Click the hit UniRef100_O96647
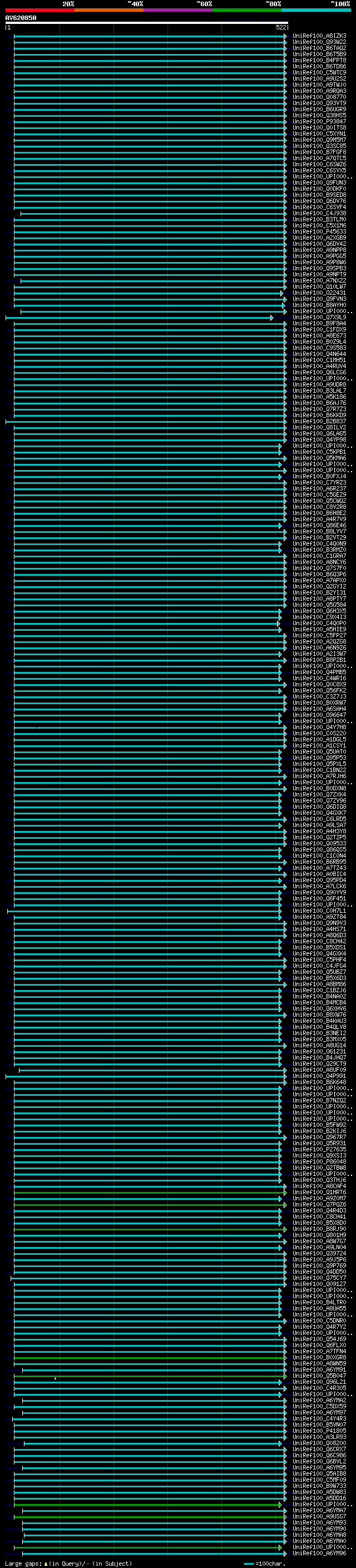Image resolution: width=356 pixels, height=1568 pixels. pos(319,715)
